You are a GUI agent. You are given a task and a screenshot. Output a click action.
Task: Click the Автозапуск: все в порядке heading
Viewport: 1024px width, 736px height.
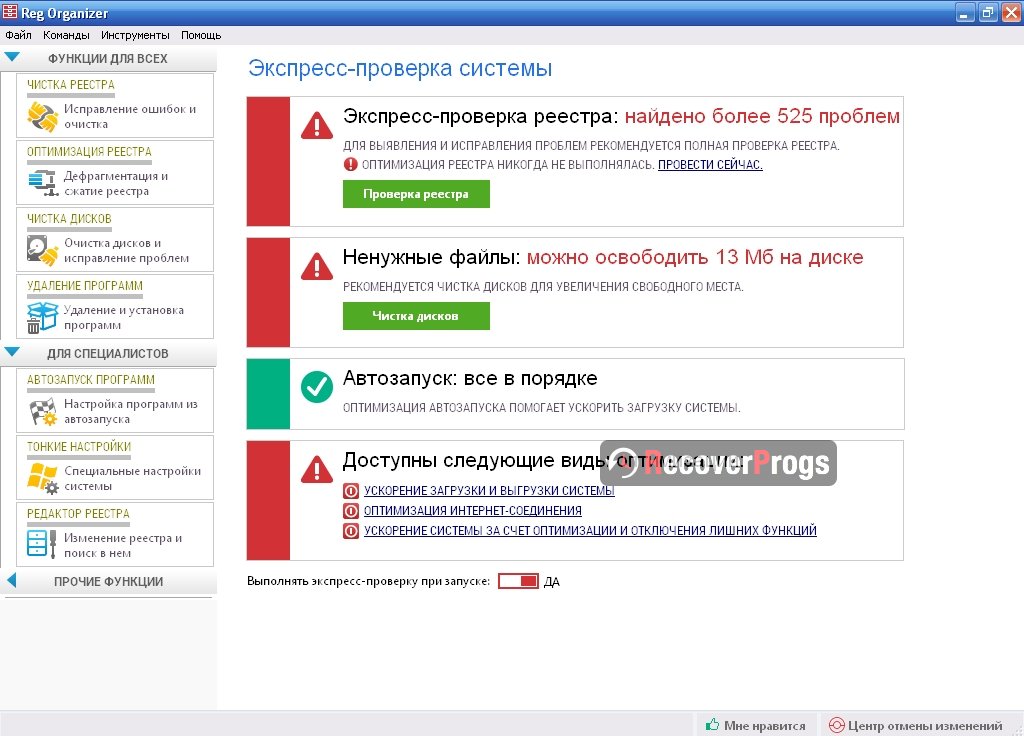[x=470, y=378]
